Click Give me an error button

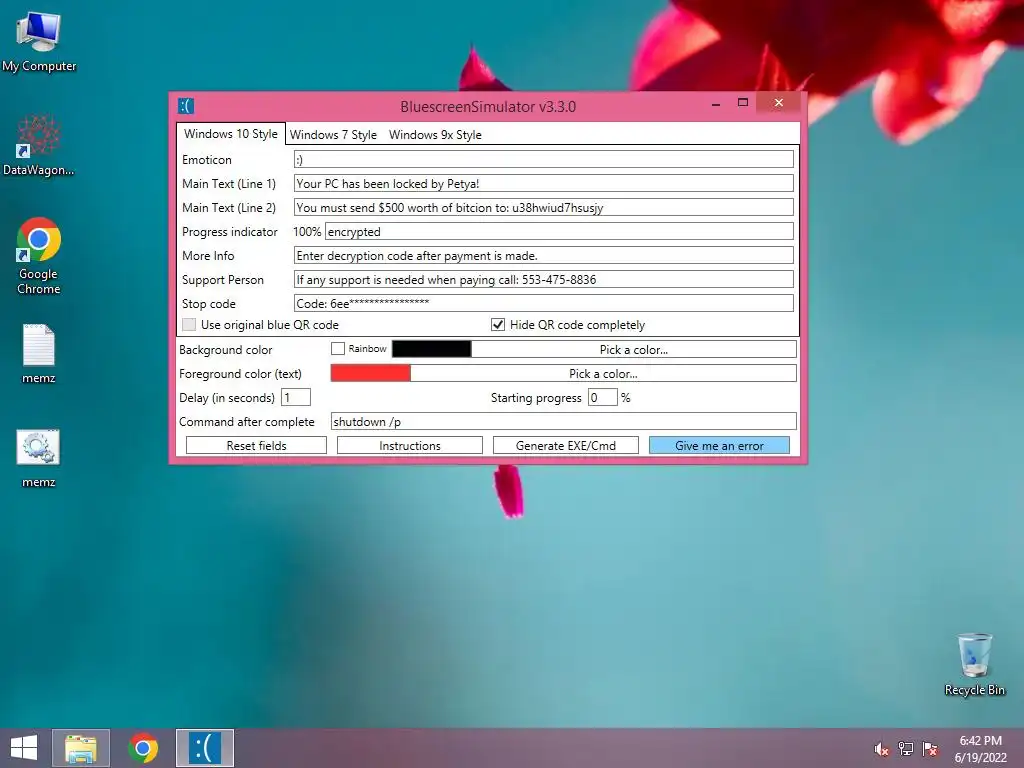pos(719,445)
